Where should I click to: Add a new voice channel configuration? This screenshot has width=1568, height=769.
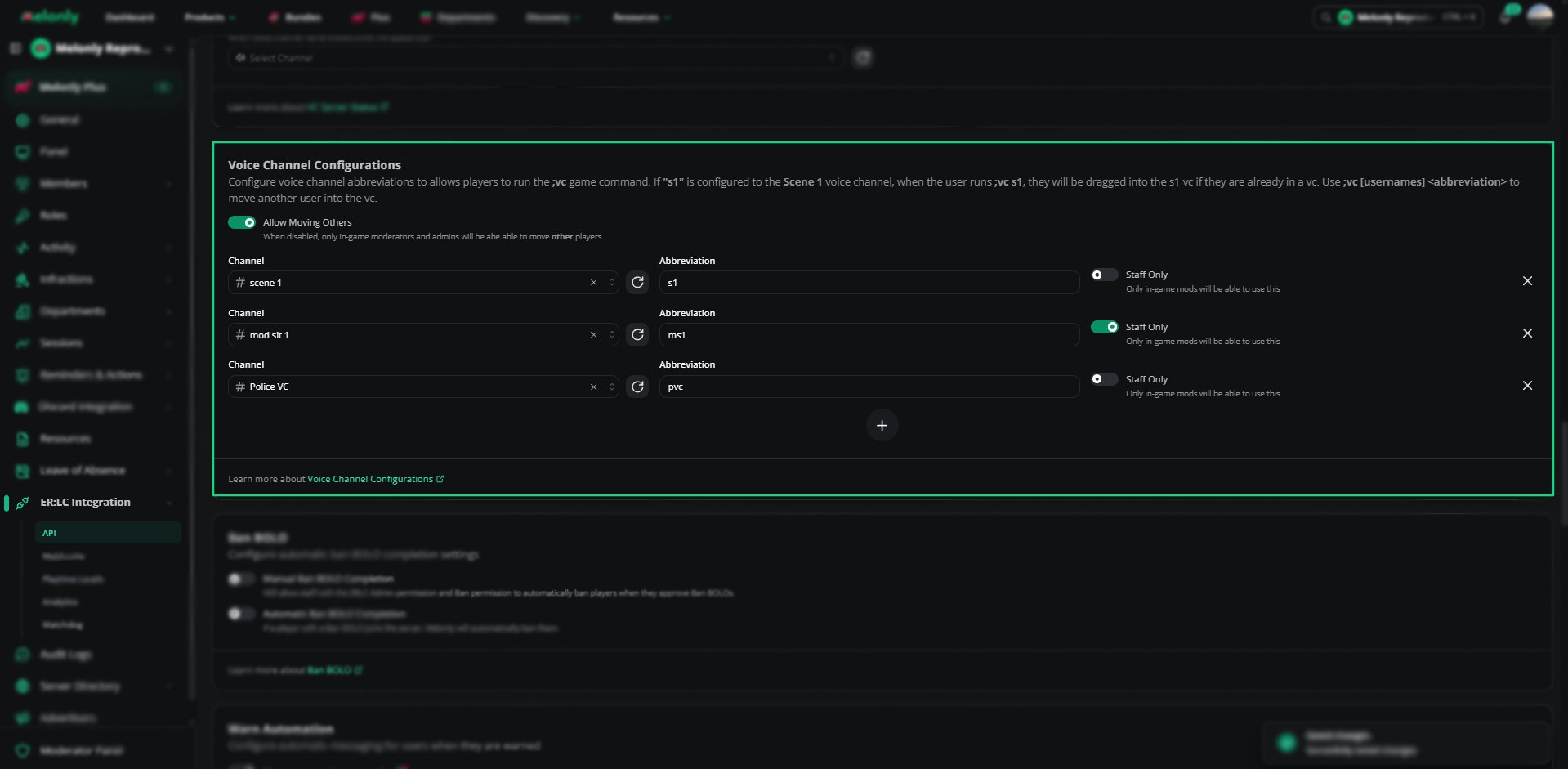(882, 425)
